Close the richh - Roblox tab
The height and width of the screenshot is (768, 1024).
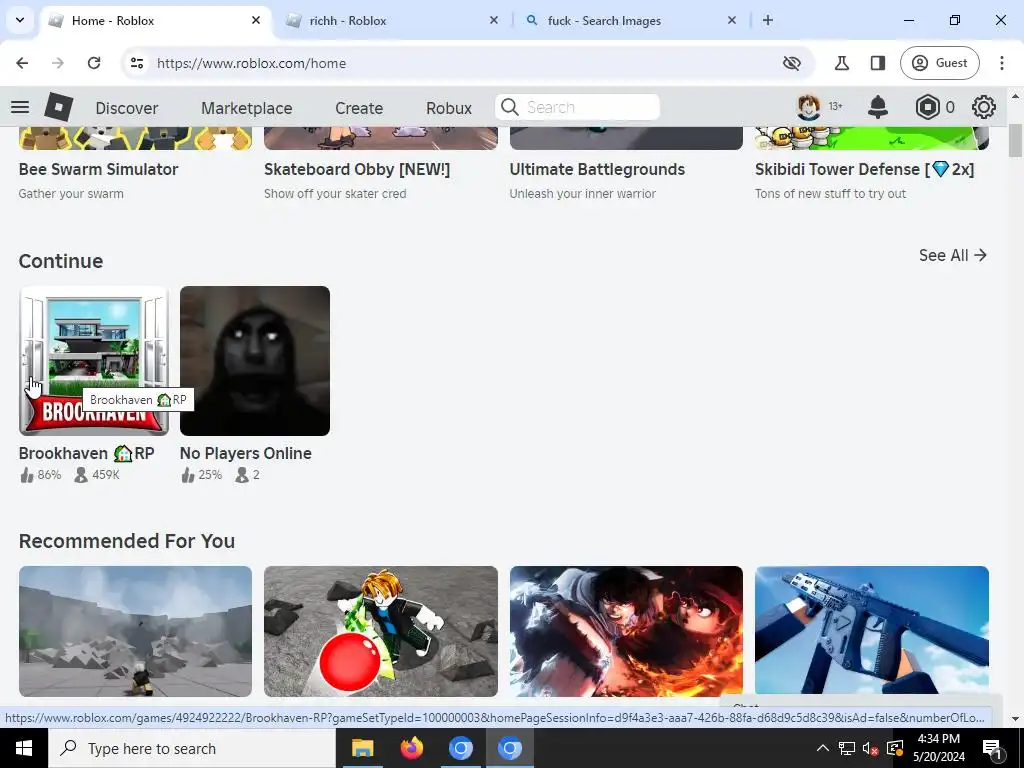[x=494, y=20]
